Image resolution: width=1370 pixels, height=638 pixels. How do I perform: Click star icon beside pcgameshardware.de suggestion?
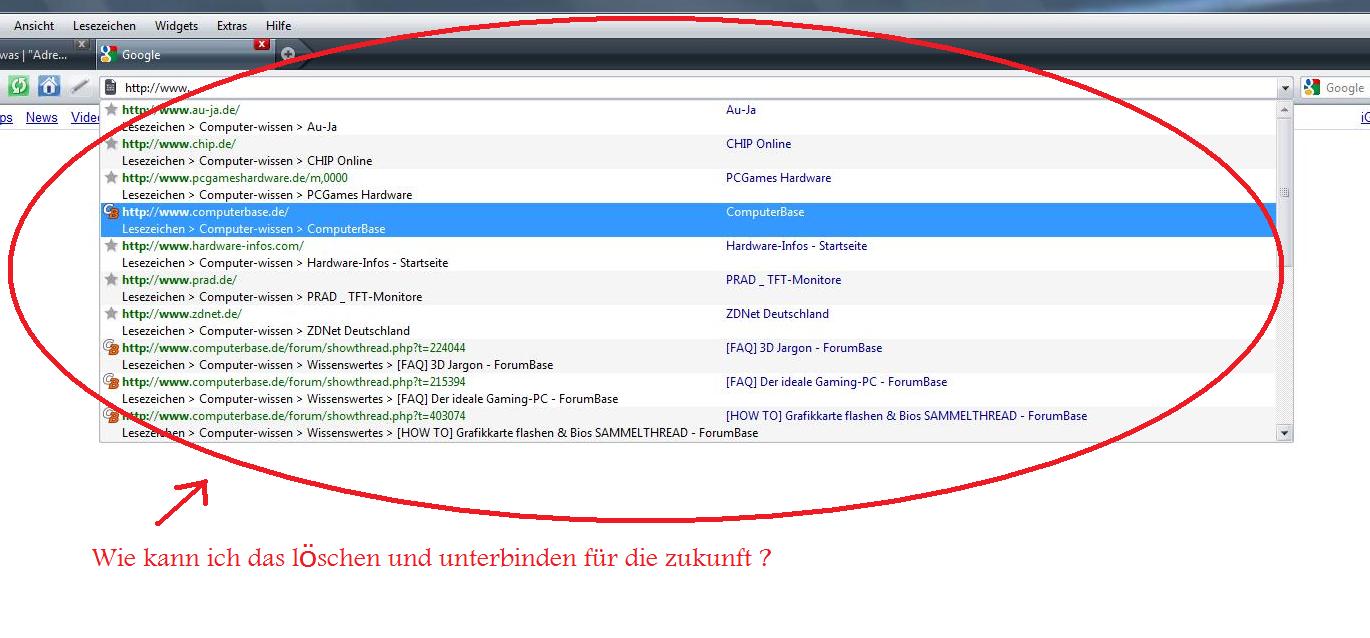click(x=111, y=178)
